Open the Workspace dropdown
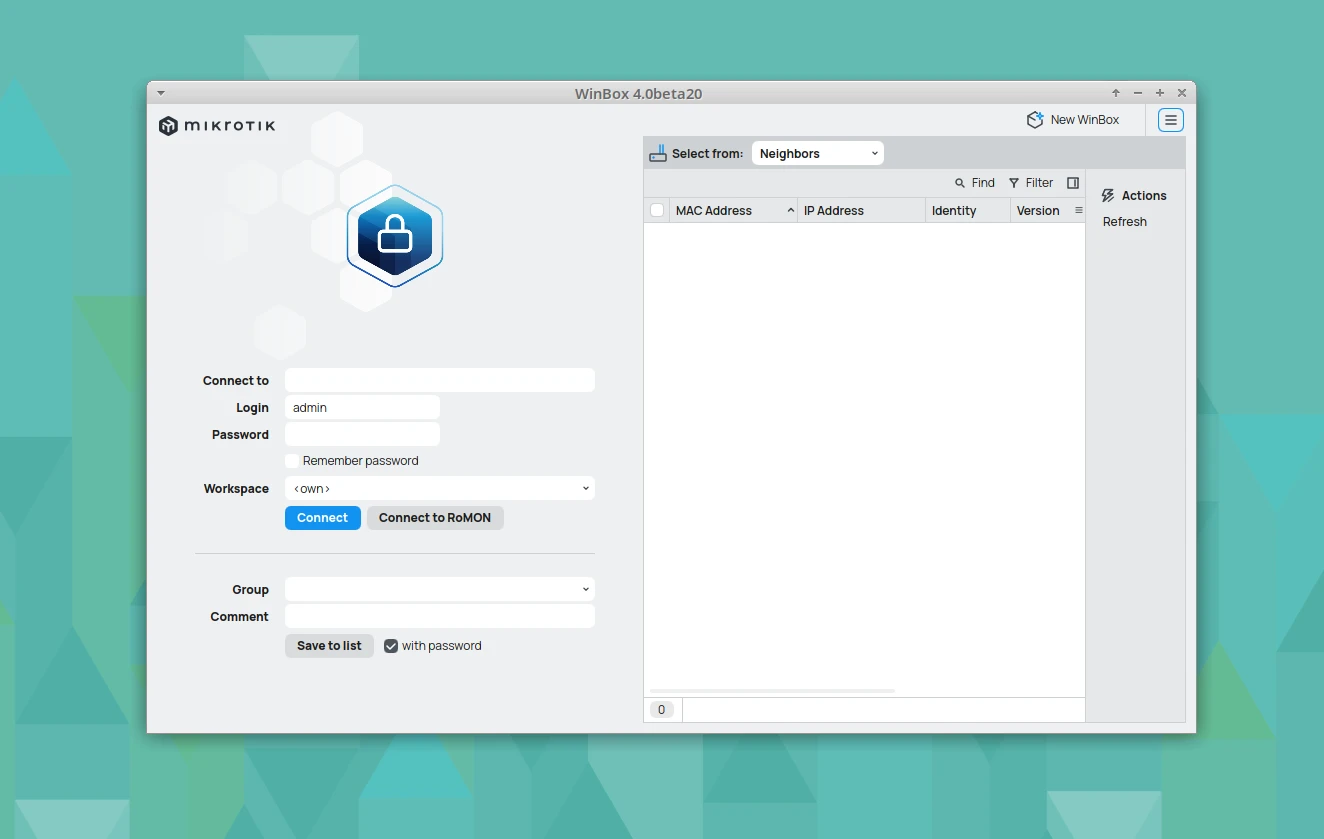 click(439, 489)
